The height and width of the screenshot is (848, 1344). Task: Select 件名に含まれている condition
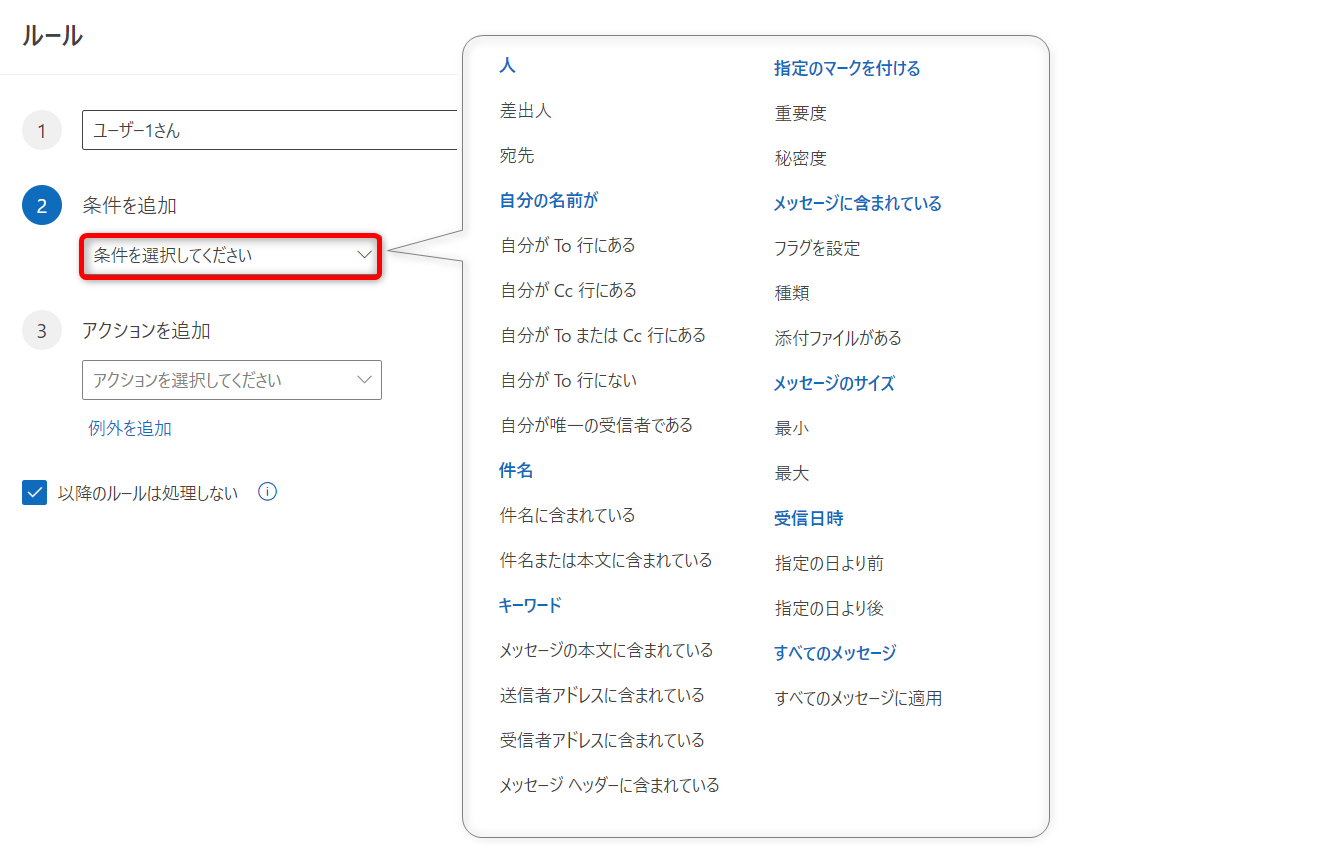pos(567,516)
